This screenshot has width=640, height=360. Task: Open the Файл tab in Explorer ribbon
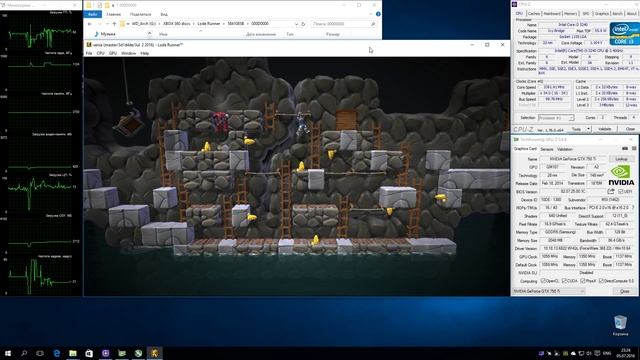coord(93,14)
